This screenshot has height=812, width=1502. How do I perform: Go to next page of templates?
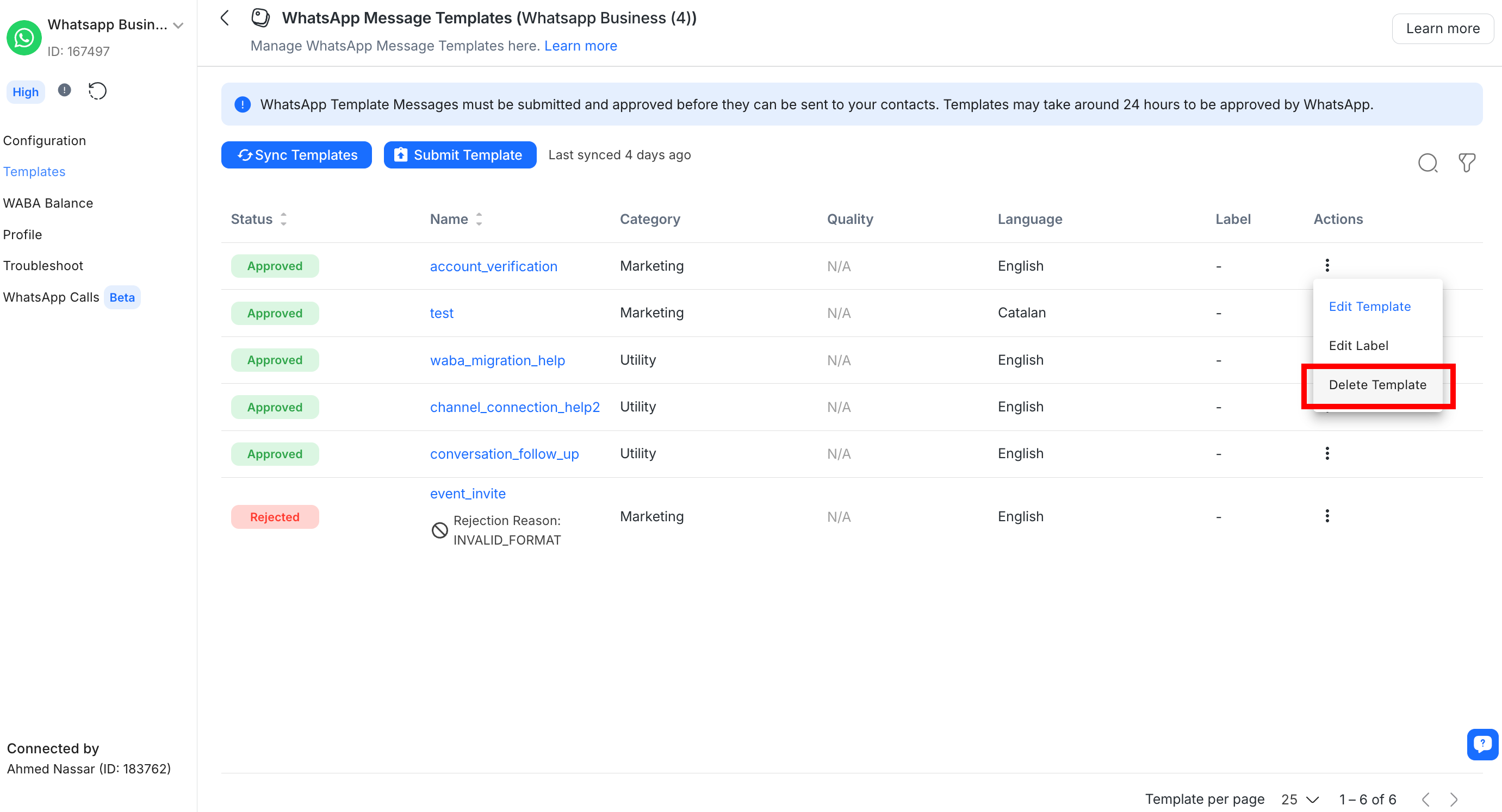point(1454,798)
